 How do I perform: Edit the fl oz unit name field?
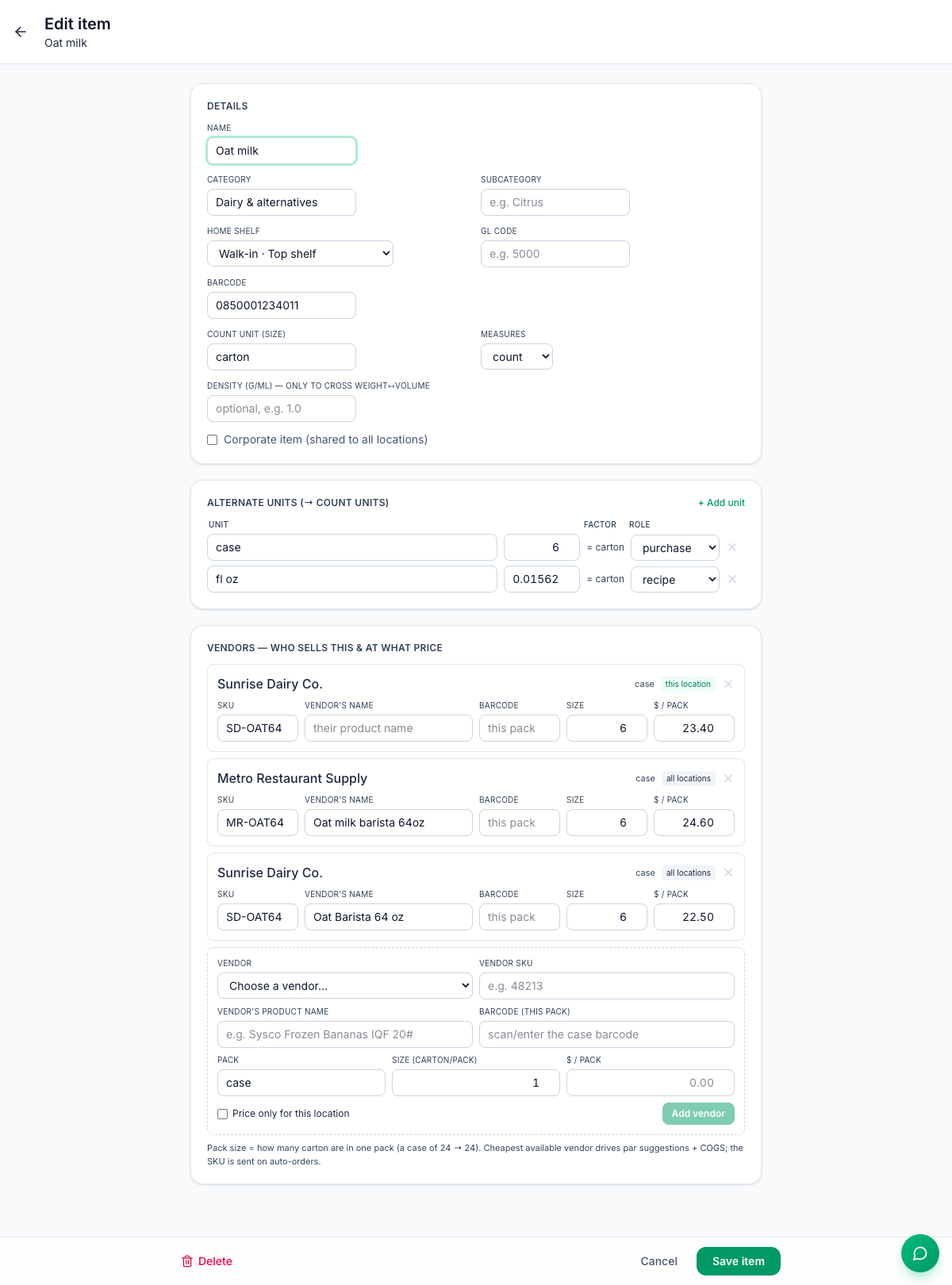tap(352, 579)
